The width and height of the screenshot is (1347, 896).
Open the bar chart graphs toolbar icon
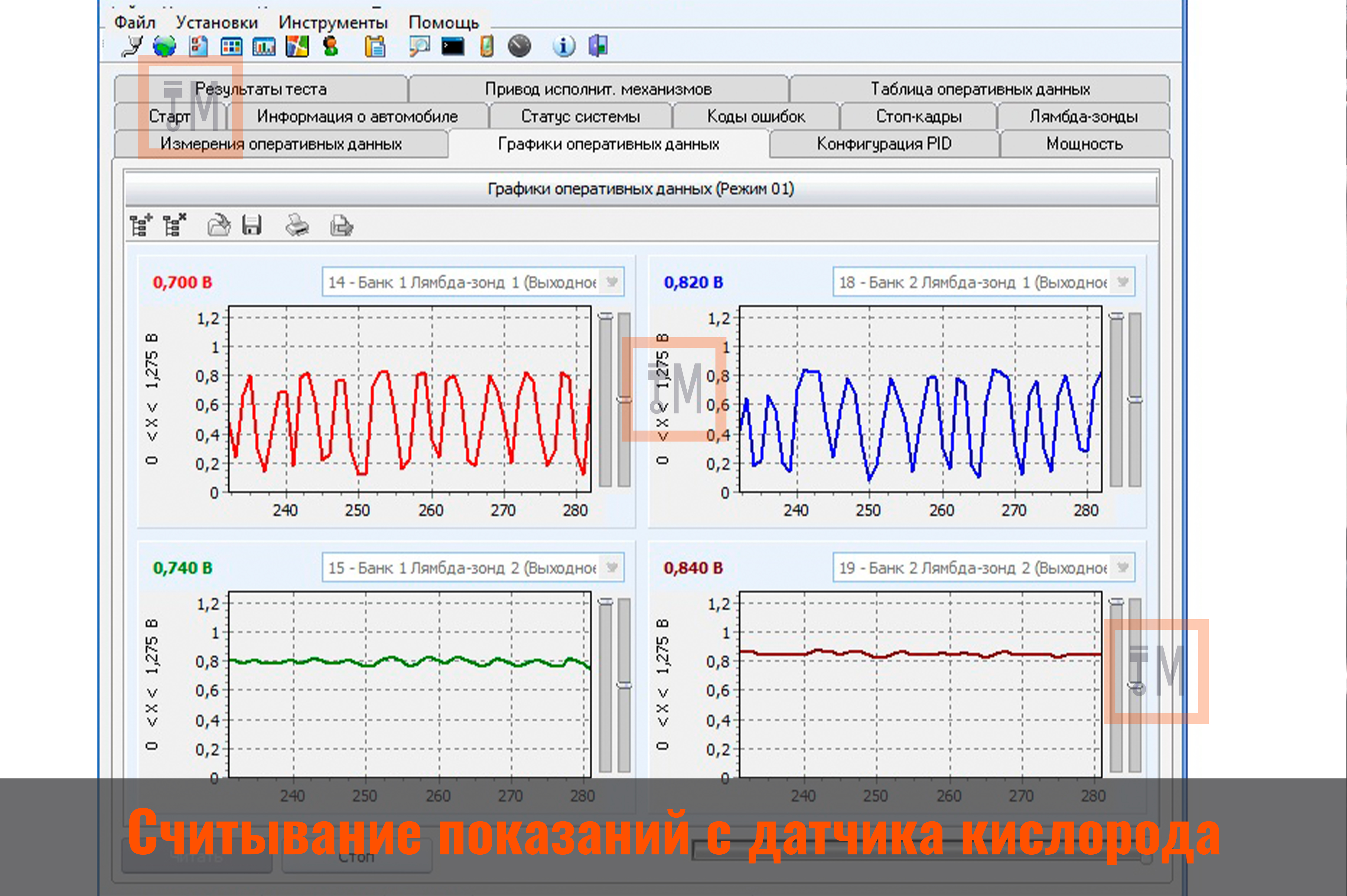pyautogui.click(x=264, y=47)
